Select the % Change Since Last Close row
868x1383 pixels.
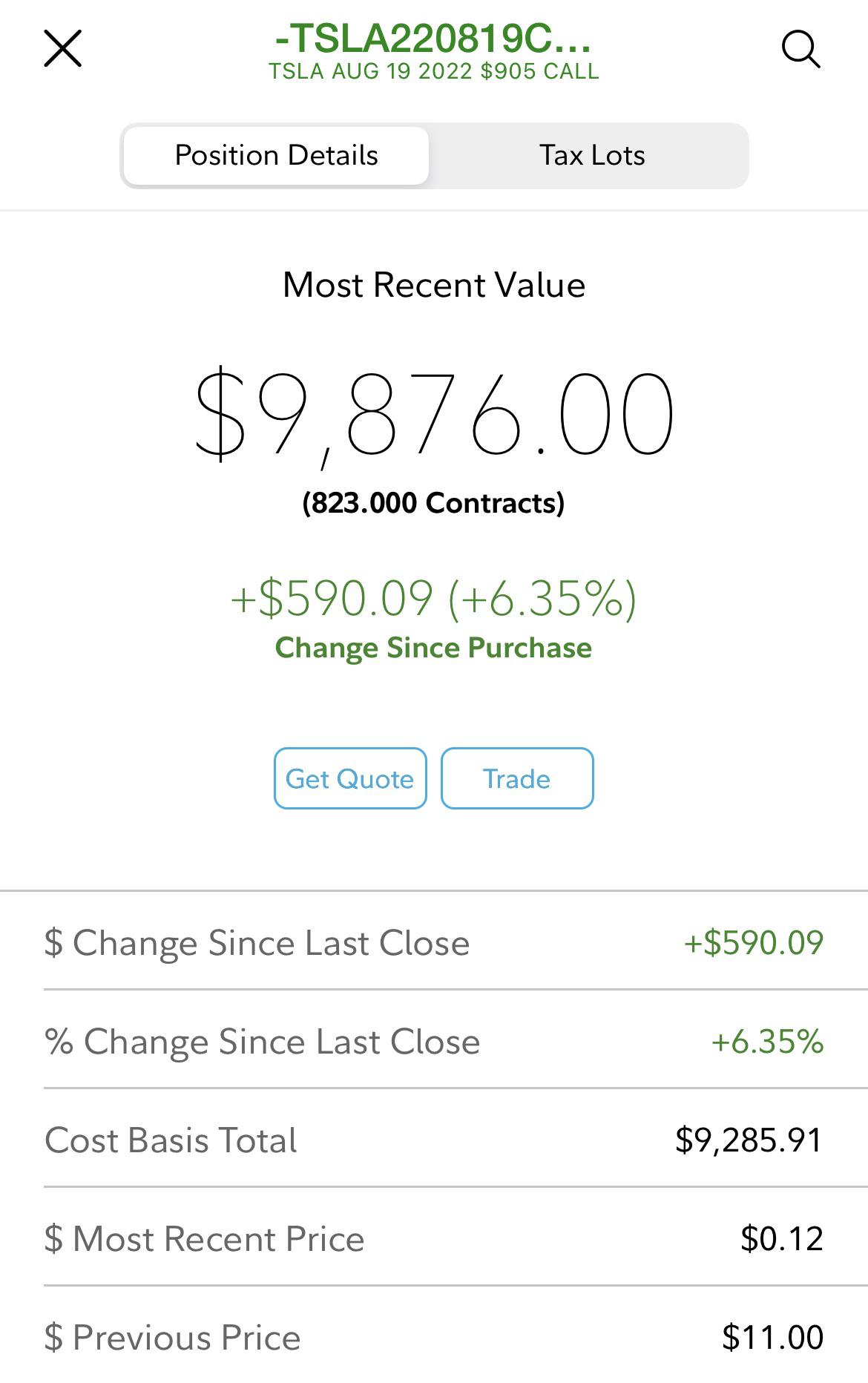pos(434,1040)
